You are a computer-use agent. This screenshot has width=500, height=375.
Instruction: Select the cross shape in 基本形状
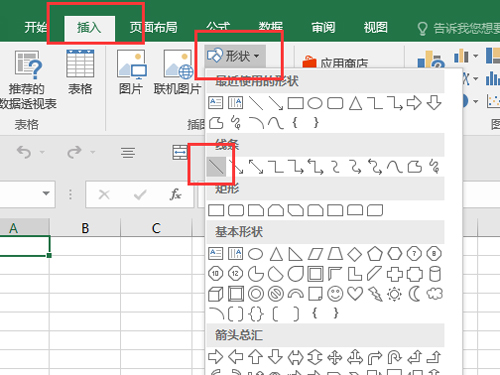coord(395,274)
